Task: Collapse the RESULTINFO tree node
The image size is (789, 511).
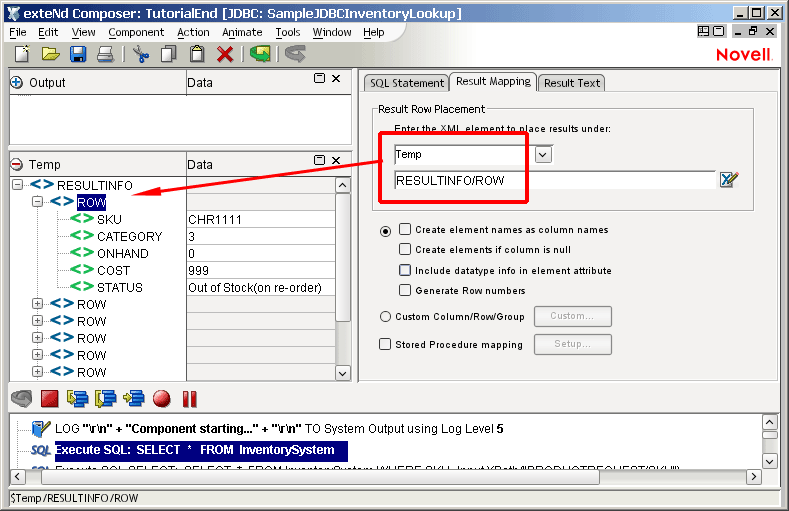Action: [18, 185]
